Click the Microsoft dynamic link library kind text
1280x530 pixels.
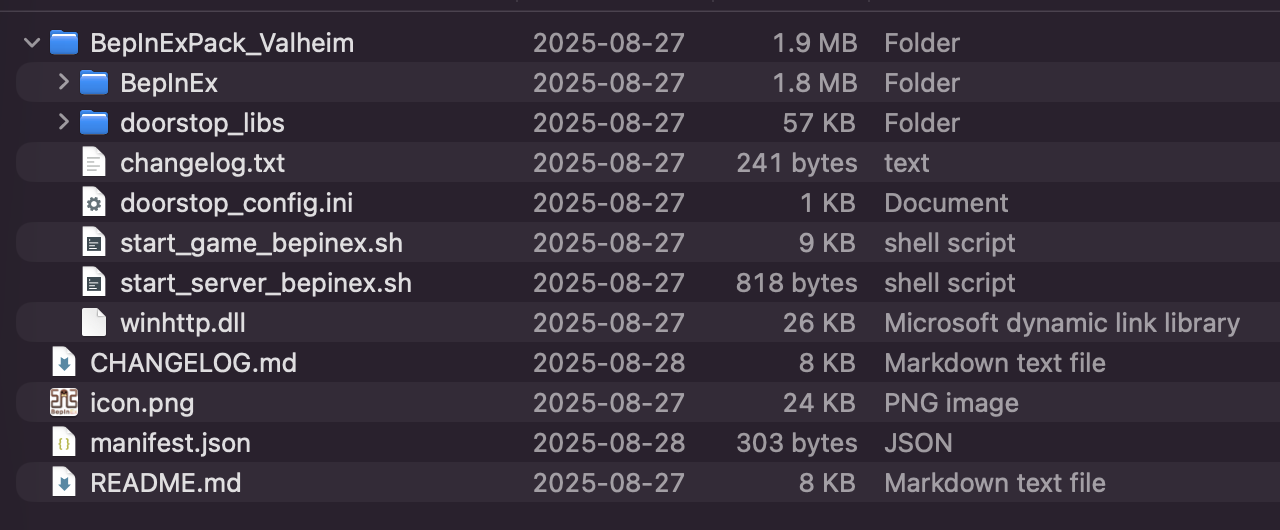pyautogui.click(x=1062, y=323)
